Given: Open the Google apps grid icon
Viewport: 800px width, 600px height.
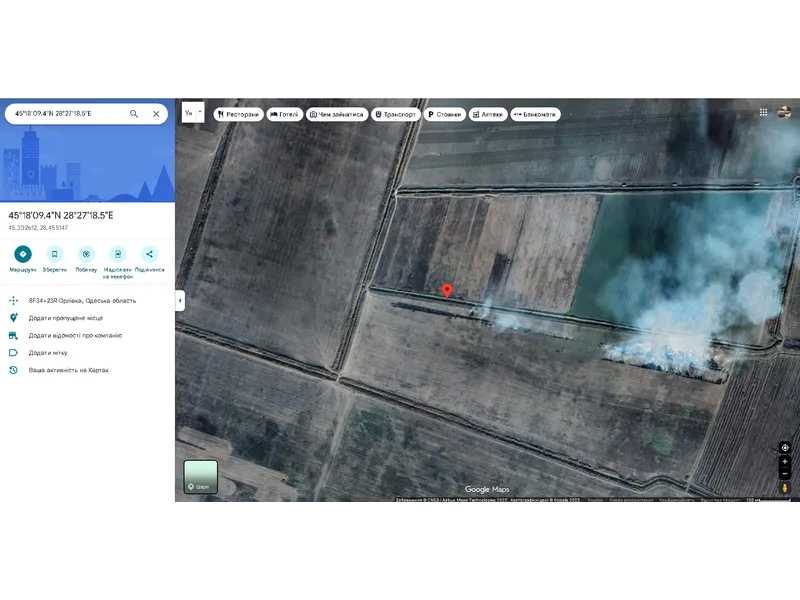Looking at the screenshot, I should (764, 113).
